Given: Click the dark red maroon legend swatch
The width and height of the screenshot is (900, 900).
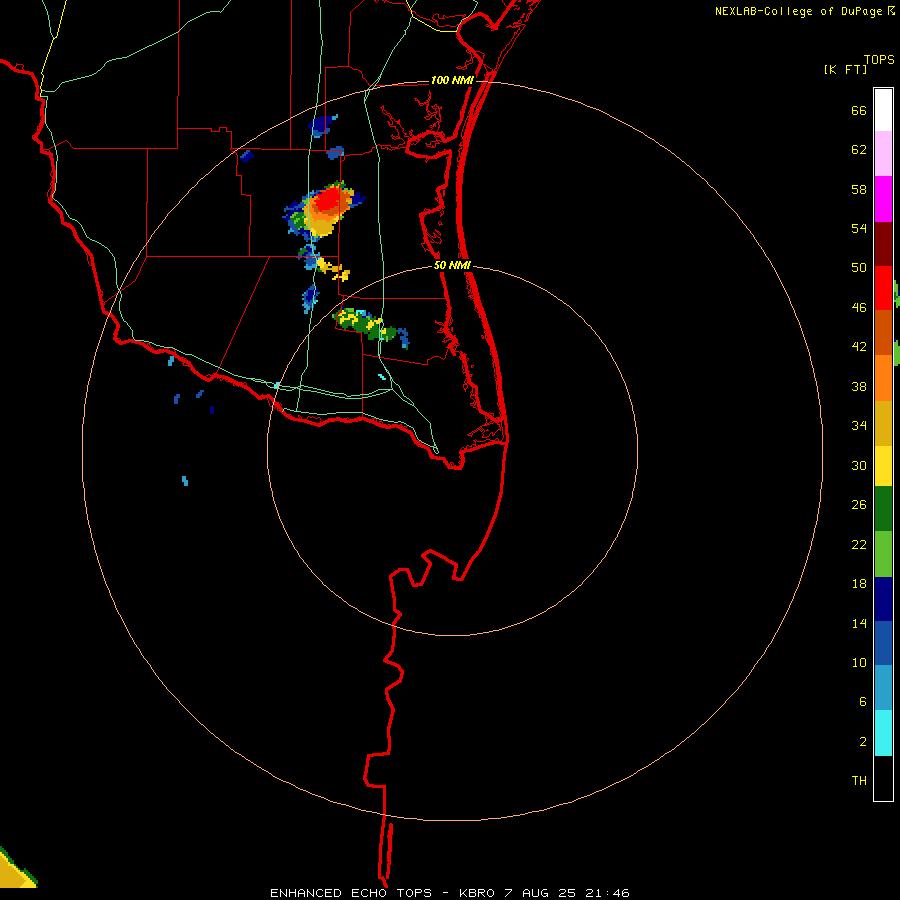Looking at the screenshot, I should tap(883, 243).
